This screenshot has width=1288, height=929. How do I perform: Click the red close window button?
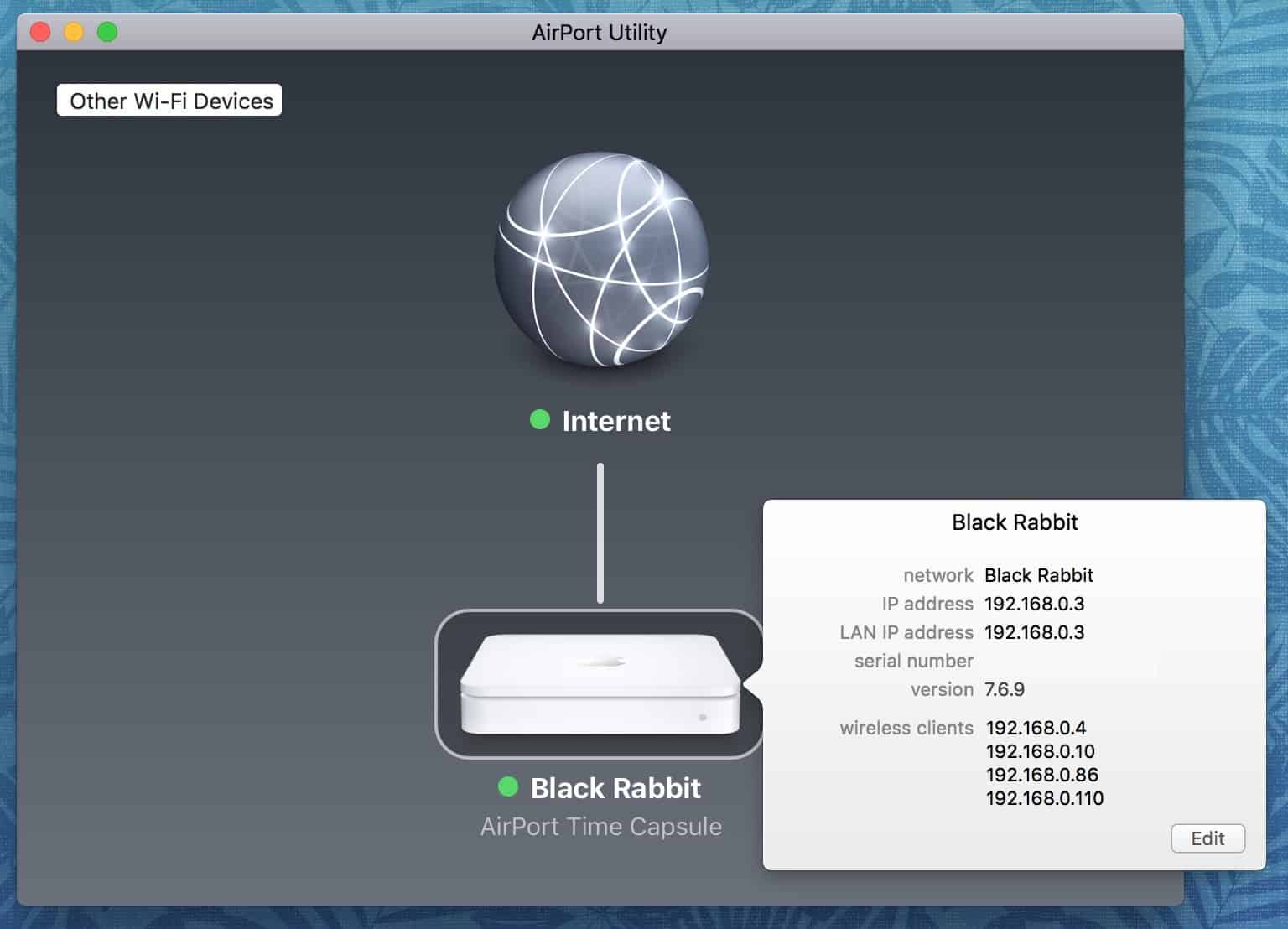click(x=40, y=33)
